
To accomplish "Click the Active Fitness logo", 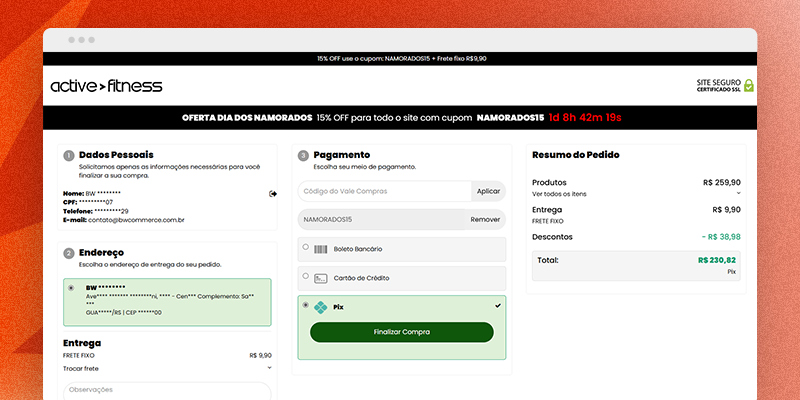I will pos(106,86).
